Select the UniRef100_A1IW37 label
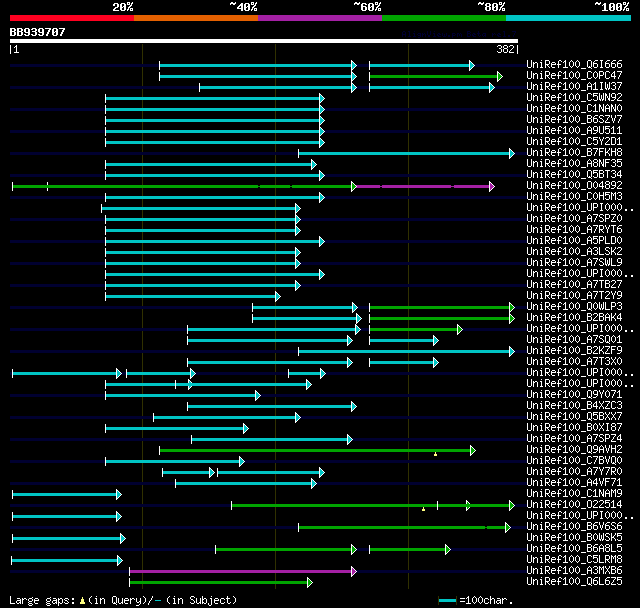This screenshot has width=640, height=608. pos(574,87)
